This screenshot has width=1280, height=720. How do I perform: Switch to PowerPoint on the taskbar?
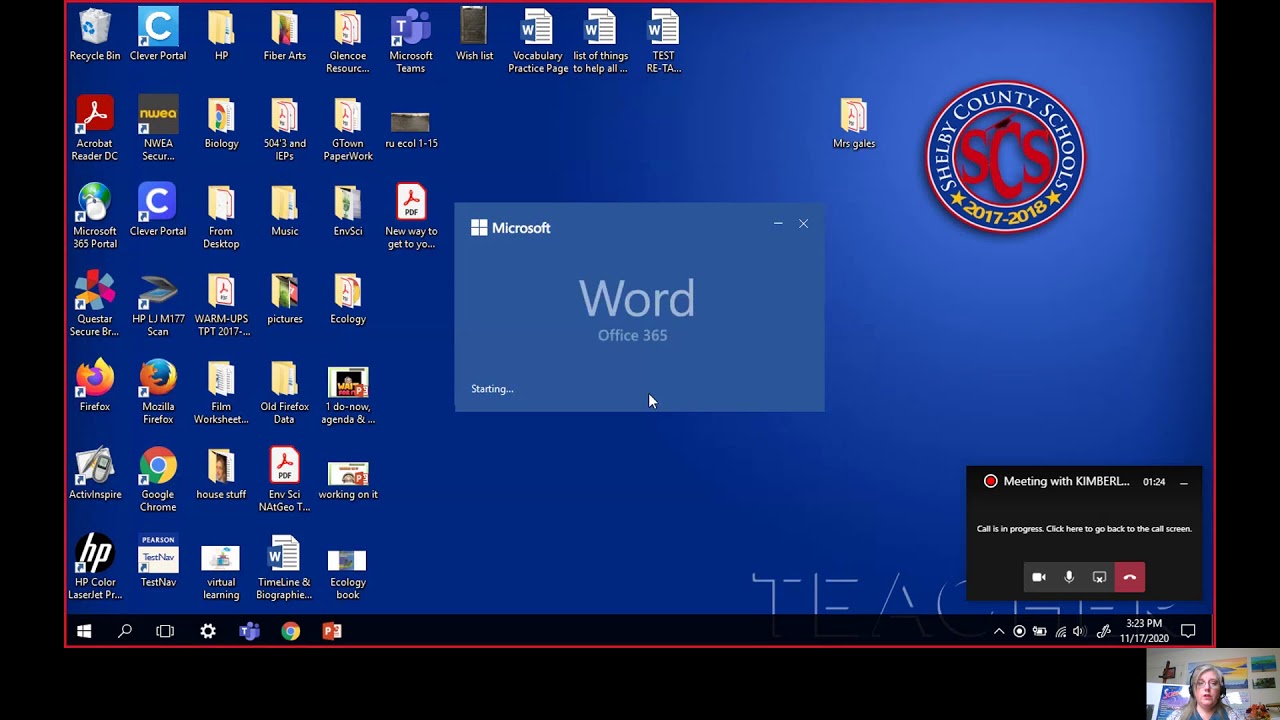[332, 631]
